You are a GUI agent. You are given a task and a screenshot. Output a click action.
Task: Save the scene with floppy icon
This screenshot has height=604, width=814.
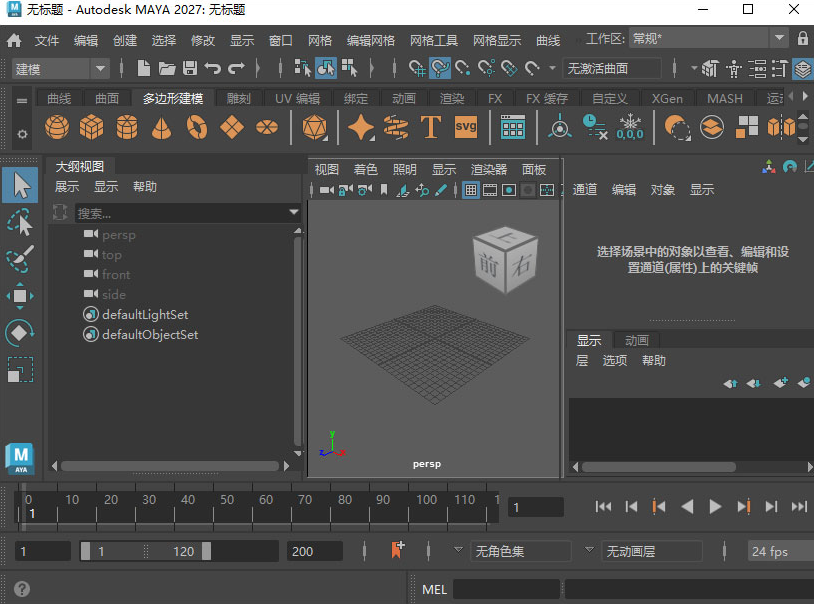pos(189,68)
